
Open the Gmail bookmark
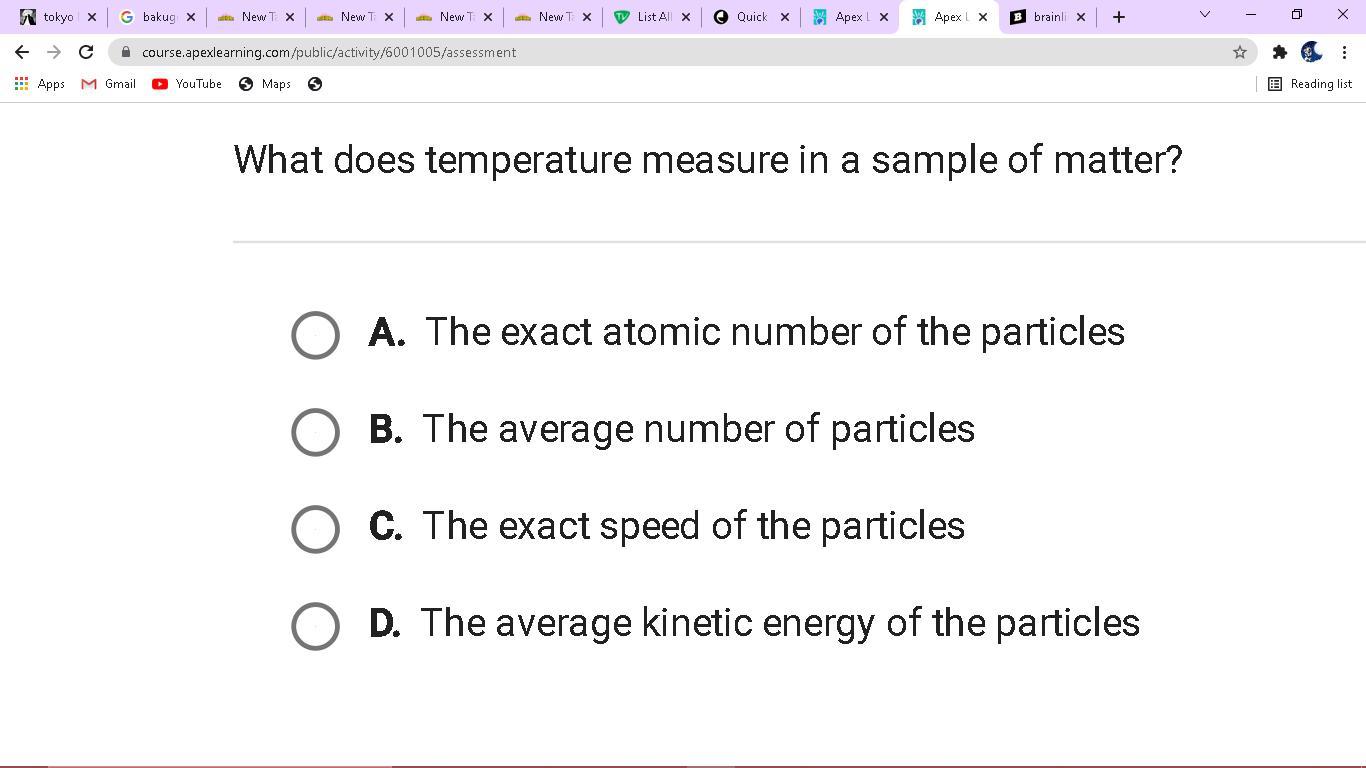point(108,84)
